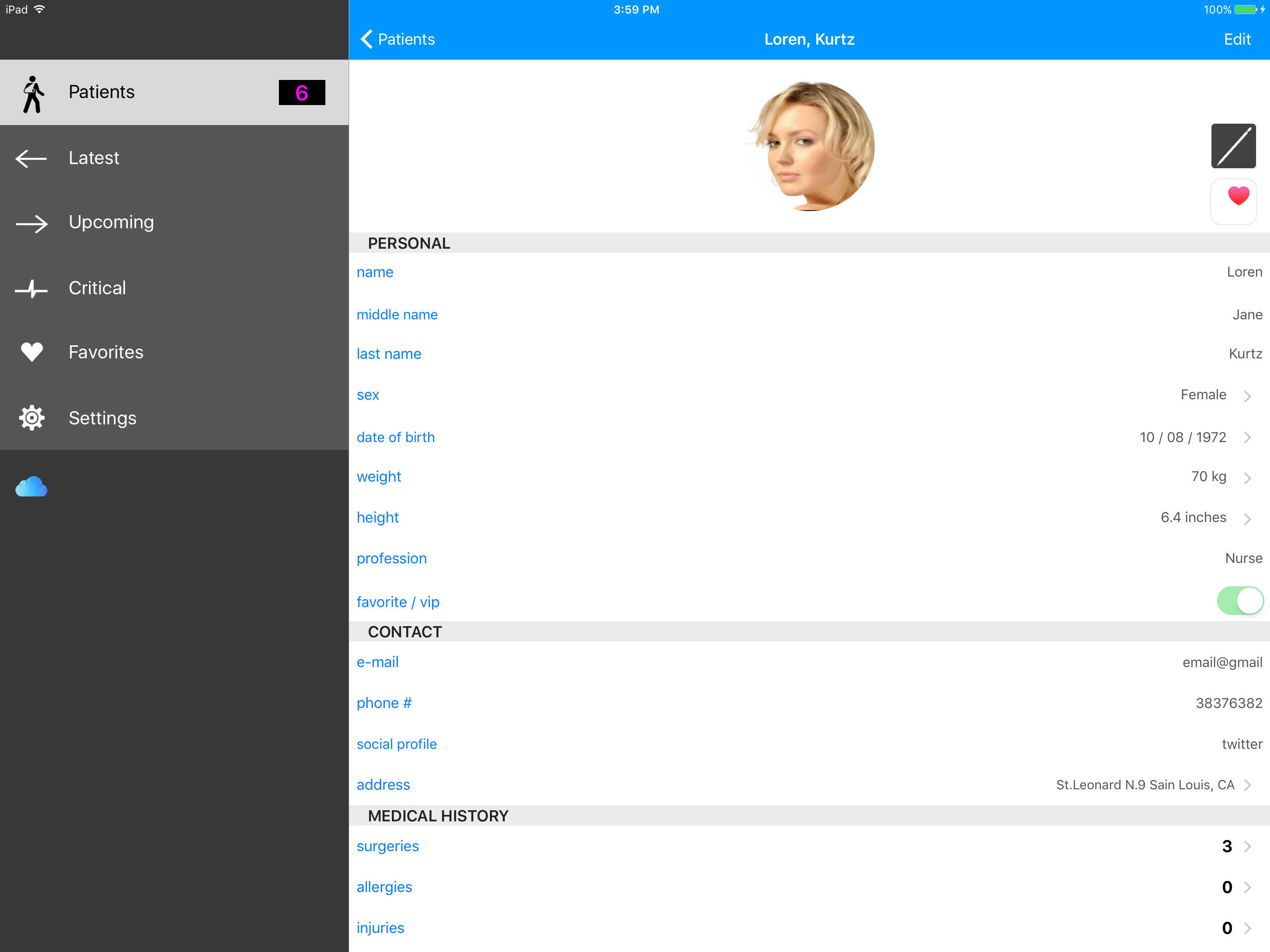This screenshot has width=1270, height=952.
Task: Select Patients in the sidebar menu
Action: pos(174,93)
